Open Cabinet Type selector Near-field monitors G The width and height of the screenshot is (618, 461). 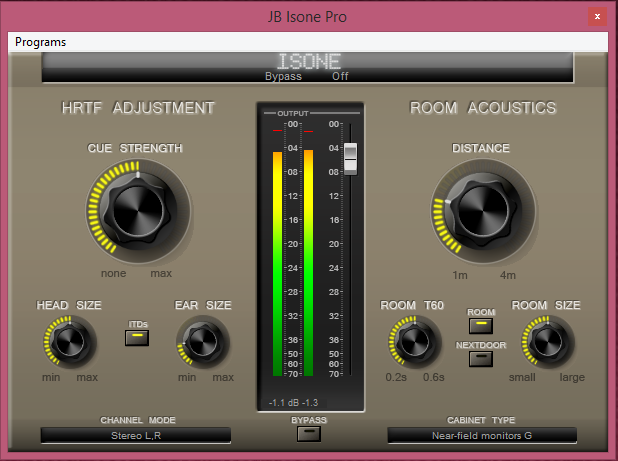click(x=482, y=435)
